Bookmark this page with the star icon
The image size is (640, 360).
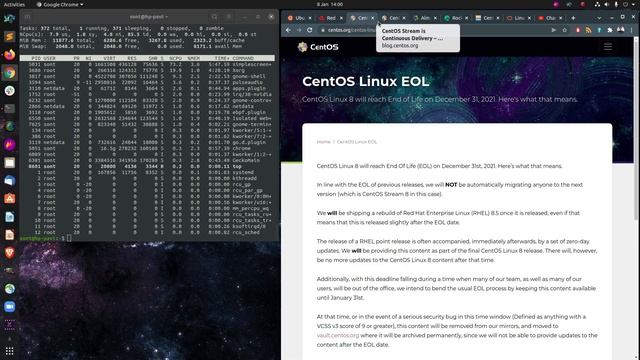[564, 30]
